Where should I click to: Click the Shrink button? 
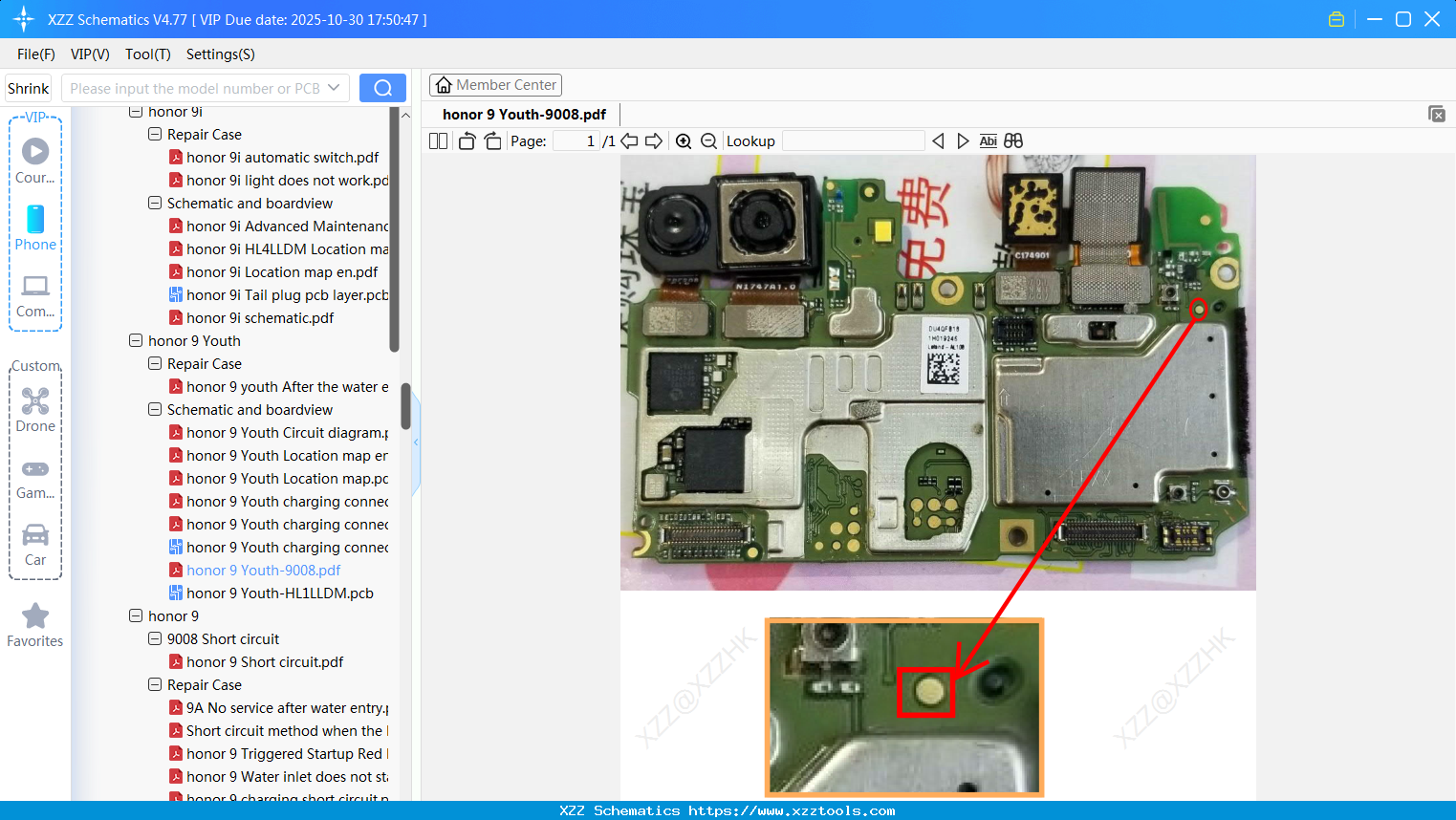28,88
